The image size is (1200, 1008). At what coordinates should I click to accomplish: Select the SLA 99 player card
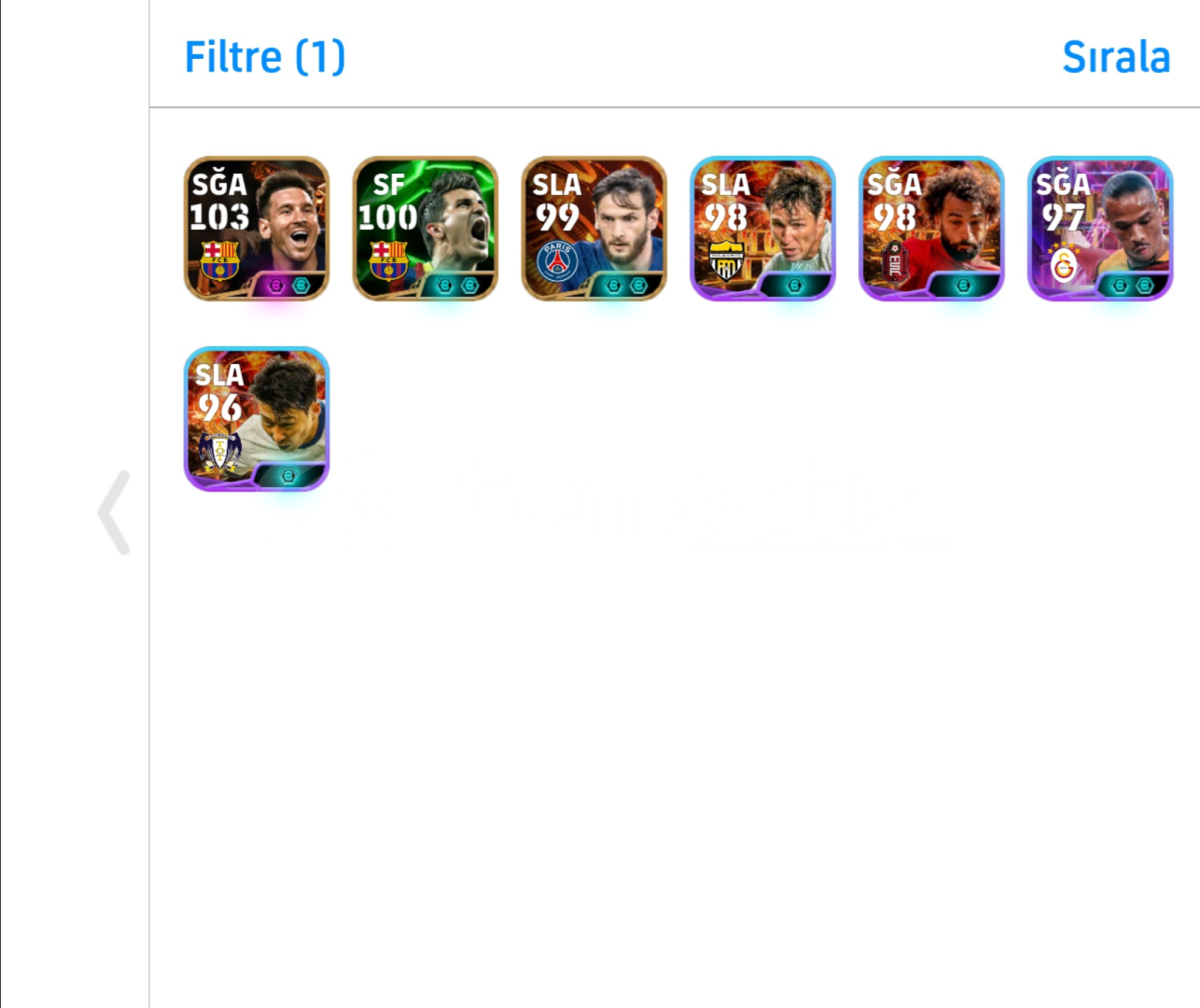click(x=594, y=229)
